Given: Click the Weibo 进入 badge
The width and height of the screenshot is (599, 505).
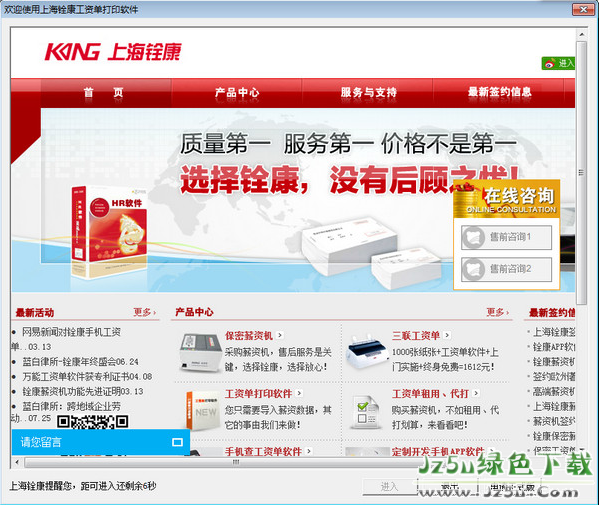Looking at the screenshot, I should pyautogui.click(x=559, y=63).
